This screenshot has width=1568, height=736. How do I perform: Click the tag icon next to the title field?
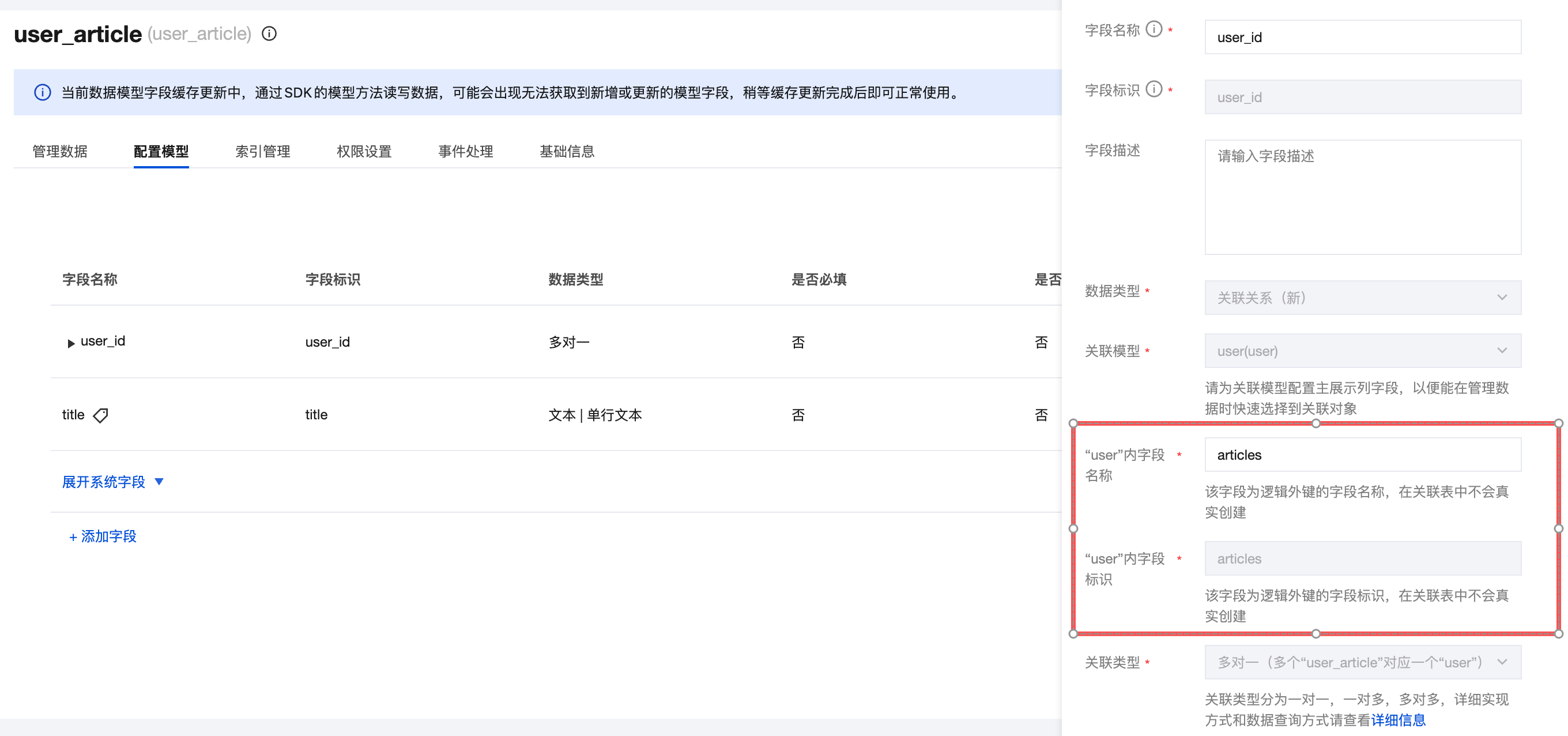(x=101, y=415)
